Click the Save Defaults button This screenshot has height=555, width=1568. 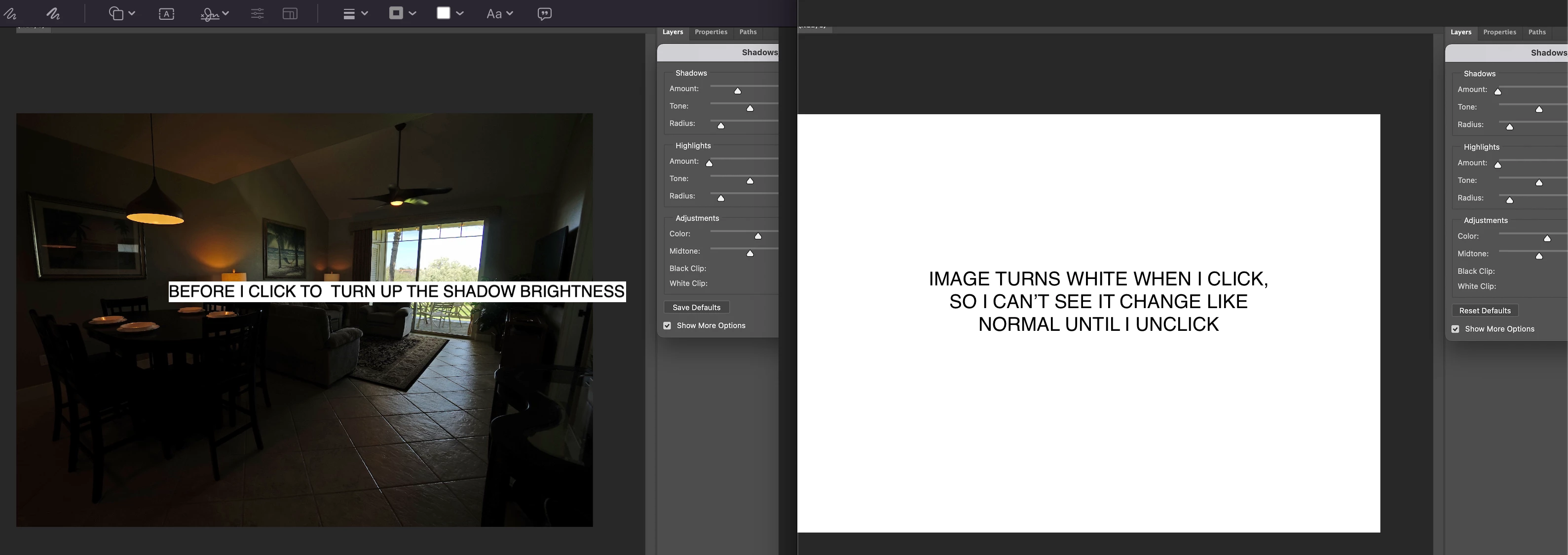point(696,308)
